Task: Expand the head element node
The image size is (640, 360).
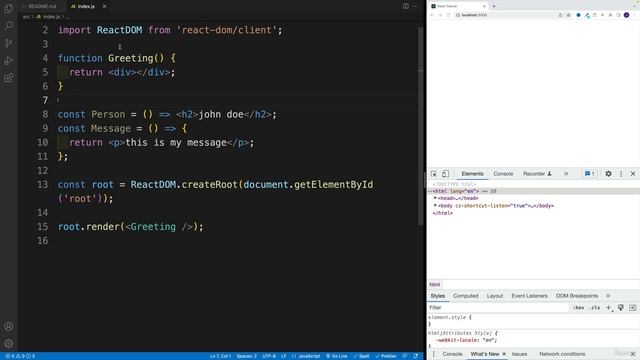Action: tap(435, 198)
